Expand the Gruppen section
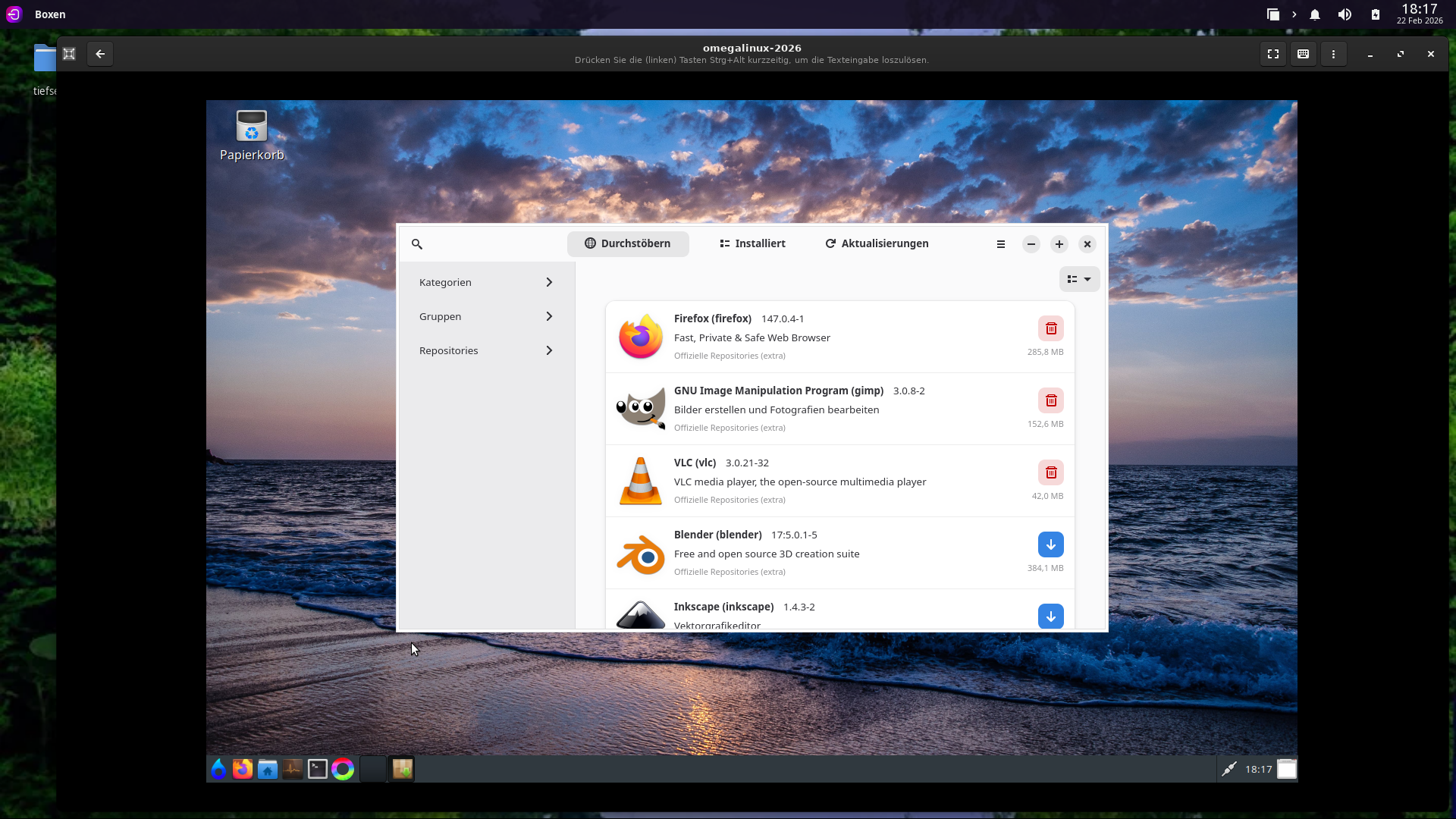 (x=486, y=316)
